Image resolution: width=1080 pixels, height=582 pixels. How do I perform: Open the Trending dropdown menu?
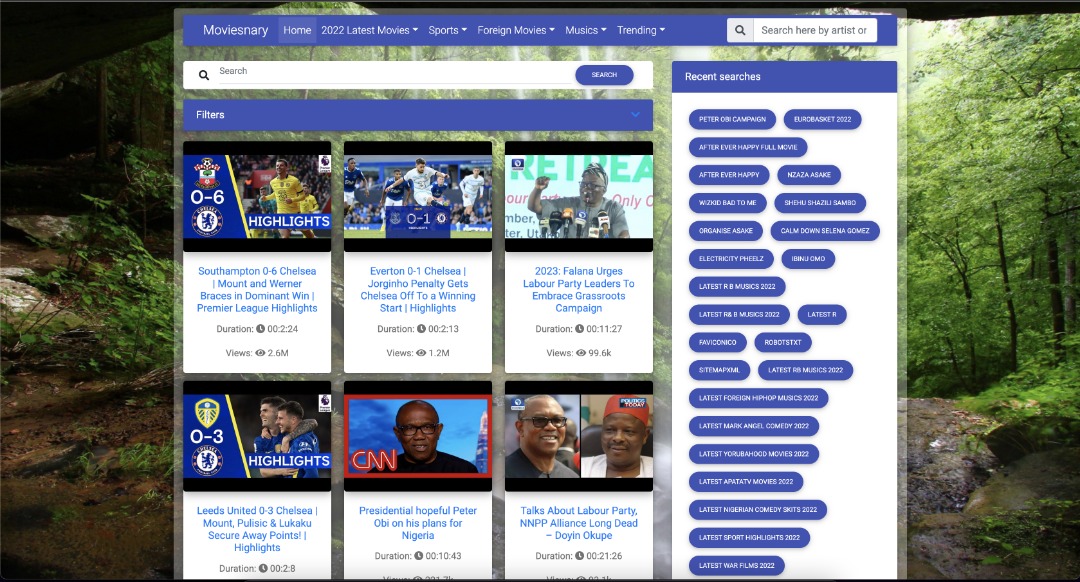(x=641, y=30)
